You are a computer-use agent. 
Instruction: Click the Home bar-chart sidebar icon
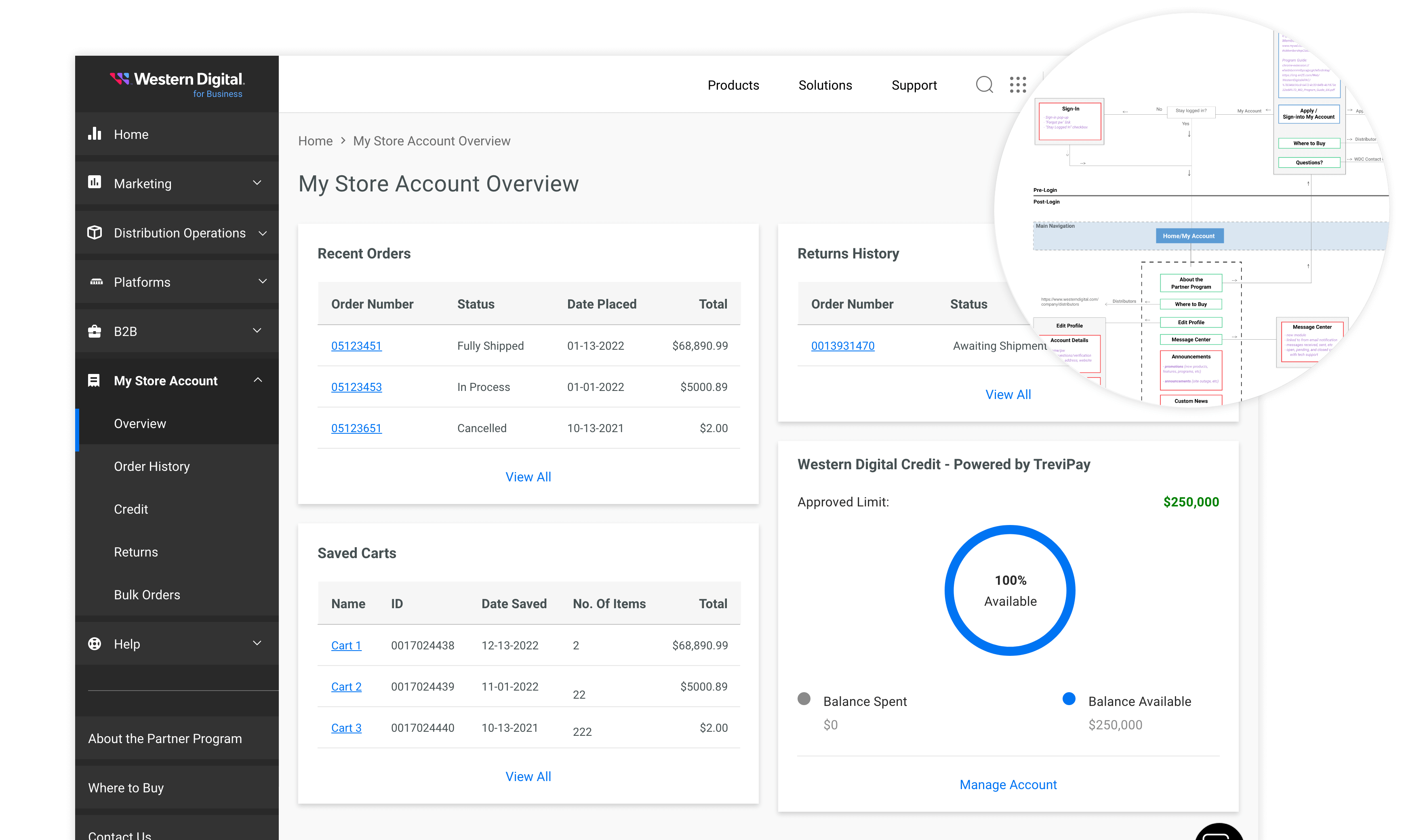95,134
